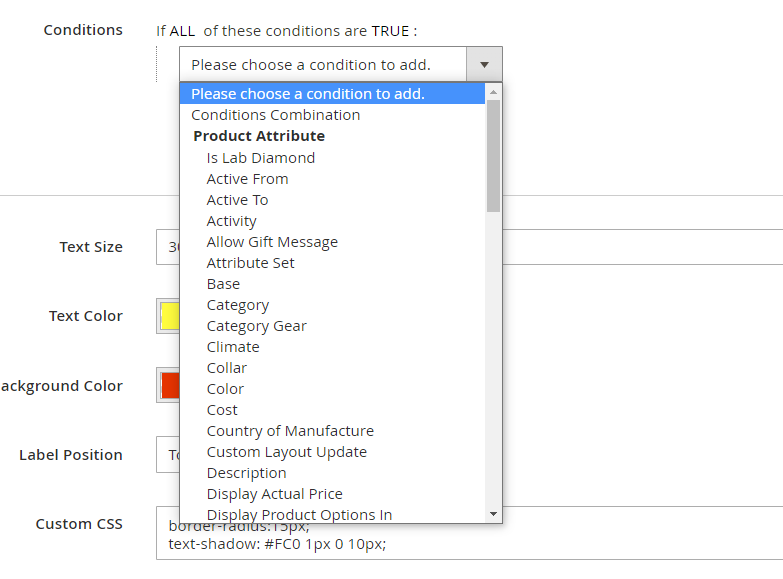Select 'Conditions Combination' from the list
The width and height of the screenshot is (783, 579).
(275, 115)
